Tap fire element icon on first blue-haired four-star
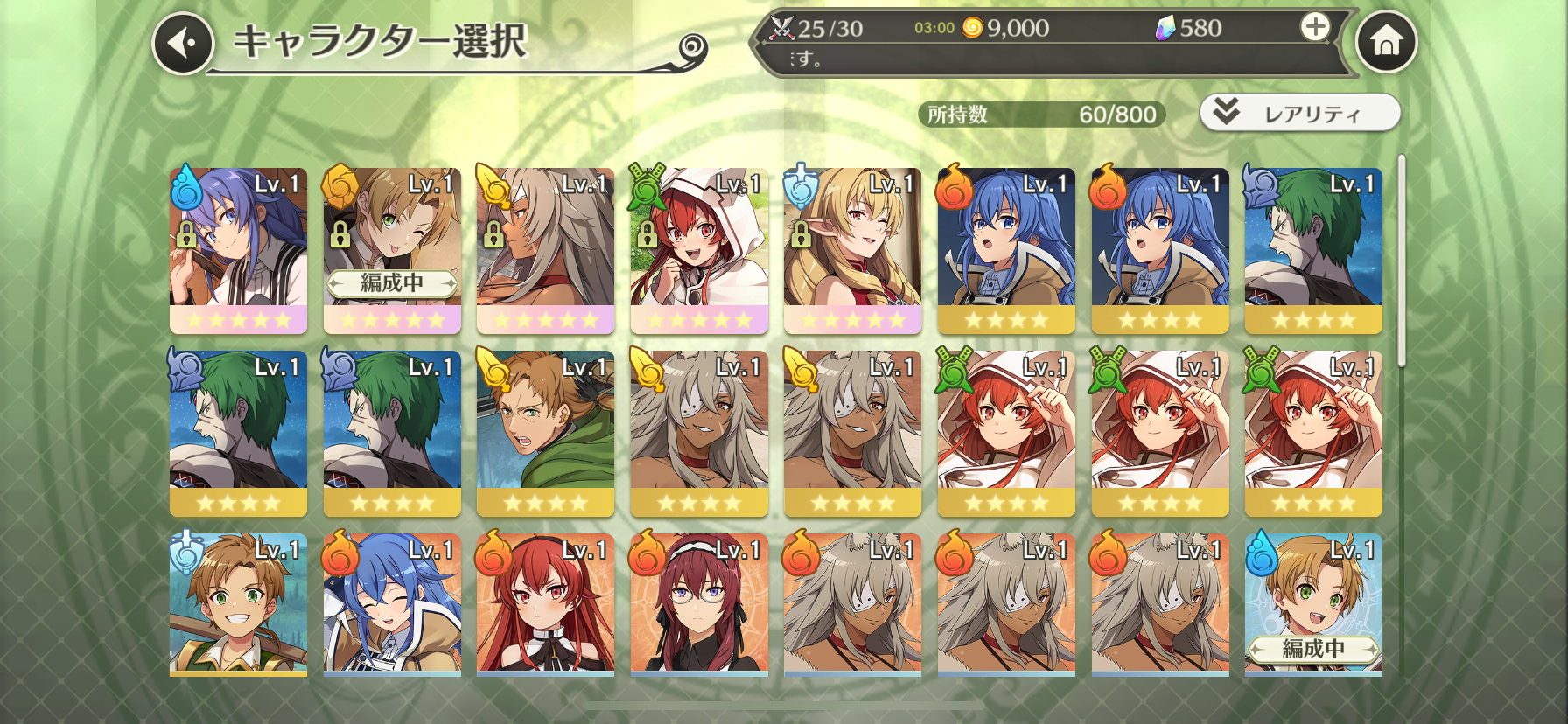The image size is (1568, 724). (x=955, y=186)
